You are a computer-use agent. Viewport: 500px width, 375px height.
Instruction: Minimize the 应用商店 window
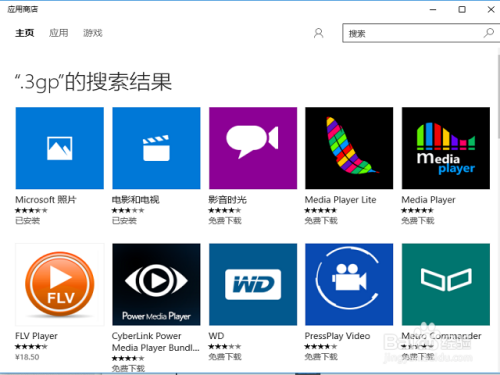[x=433, y=9]
